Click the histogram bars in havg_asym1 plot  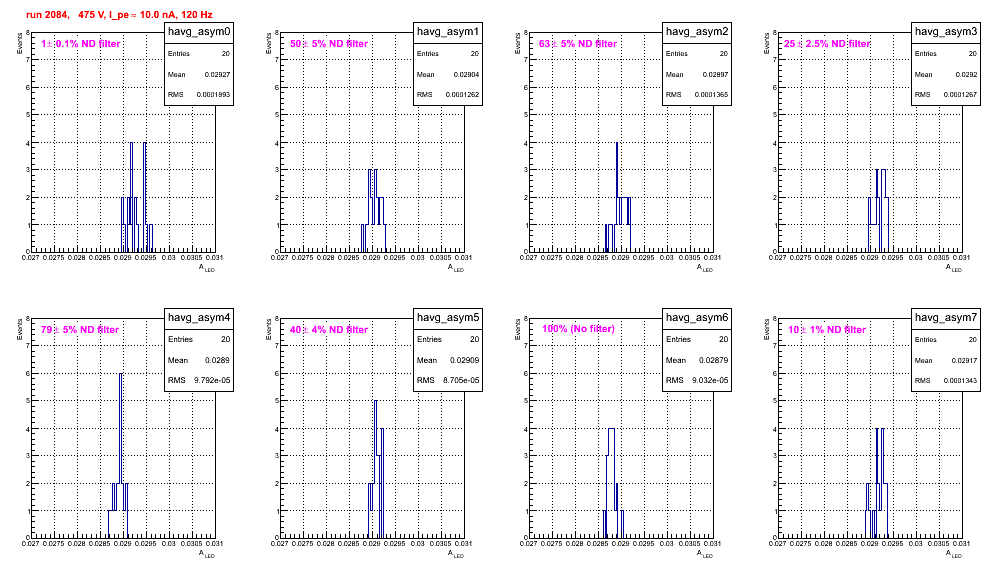pos(374,210)
